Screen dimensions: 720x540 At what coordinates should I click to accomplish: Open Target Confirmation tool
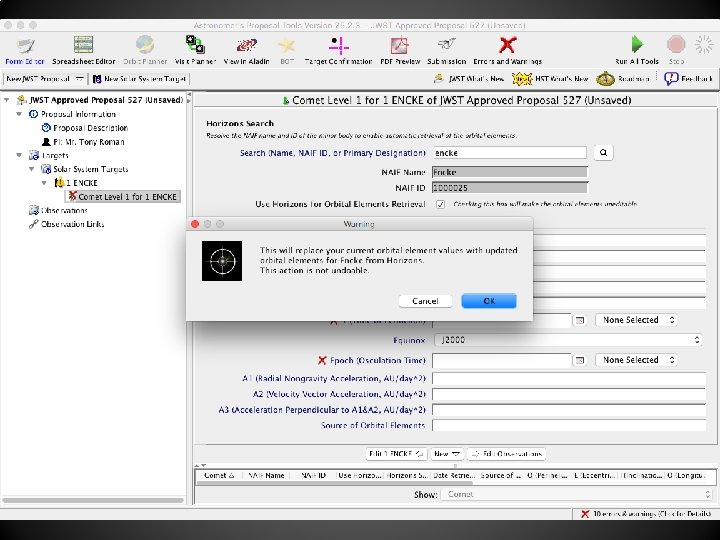[338, 51]
